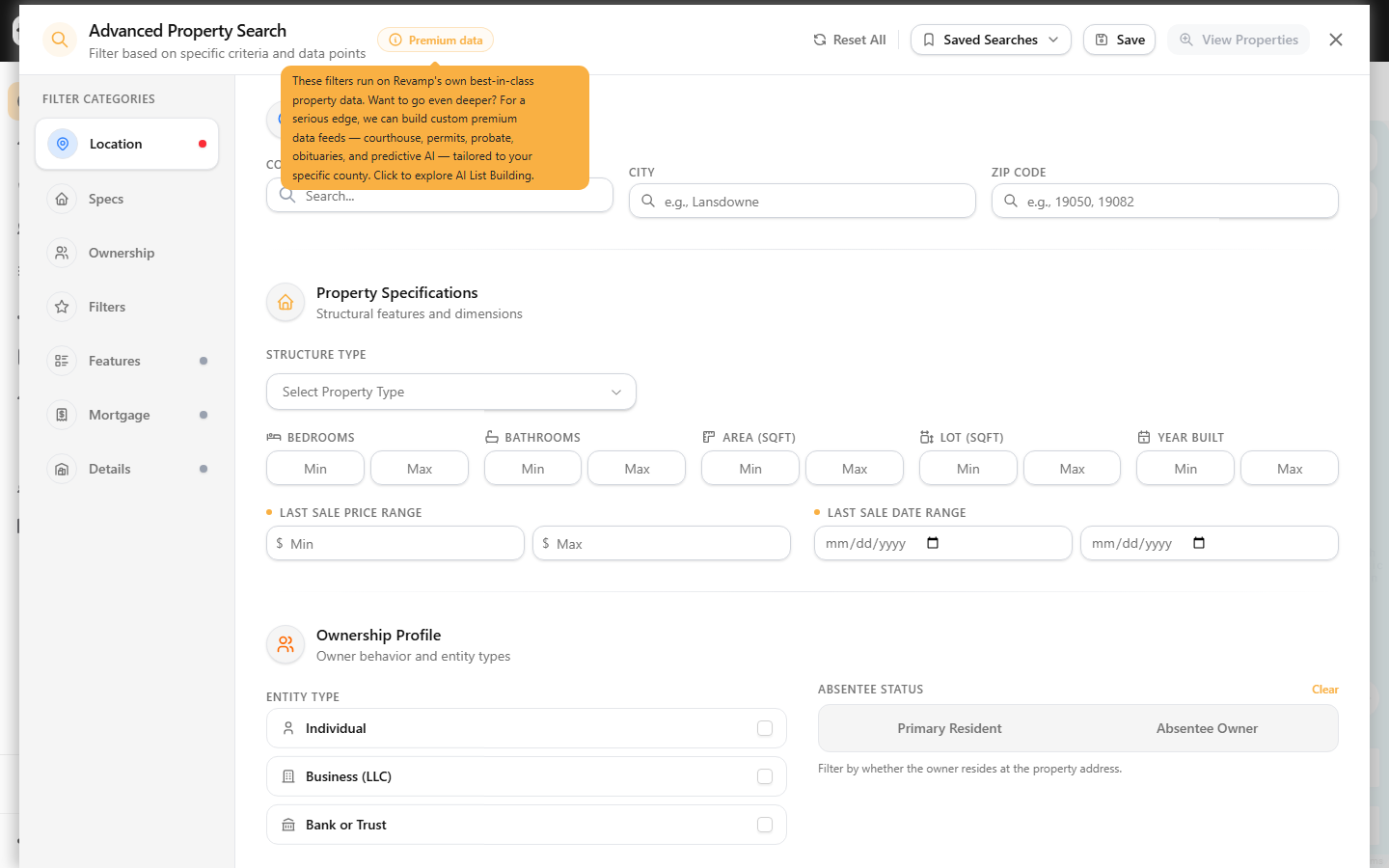Click the Bedrooms Max field
The height and width of the screenshot is (868, 1389).
pyautogui.click(x=420, y=469)
